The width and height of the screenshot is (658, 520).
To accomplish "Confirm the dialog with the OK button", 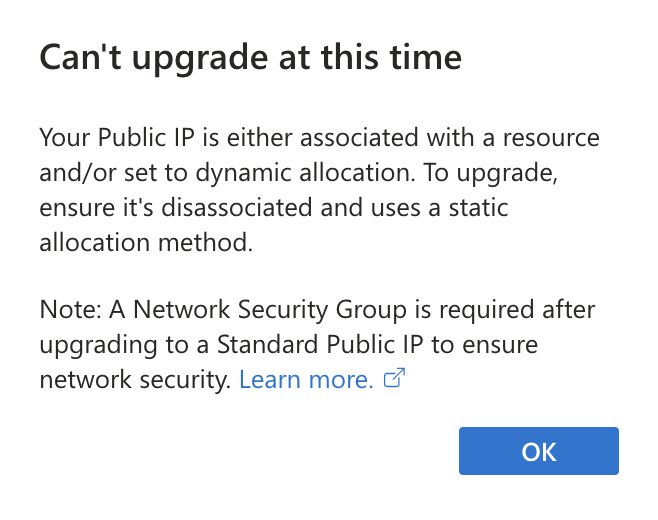I will point(538,451).
